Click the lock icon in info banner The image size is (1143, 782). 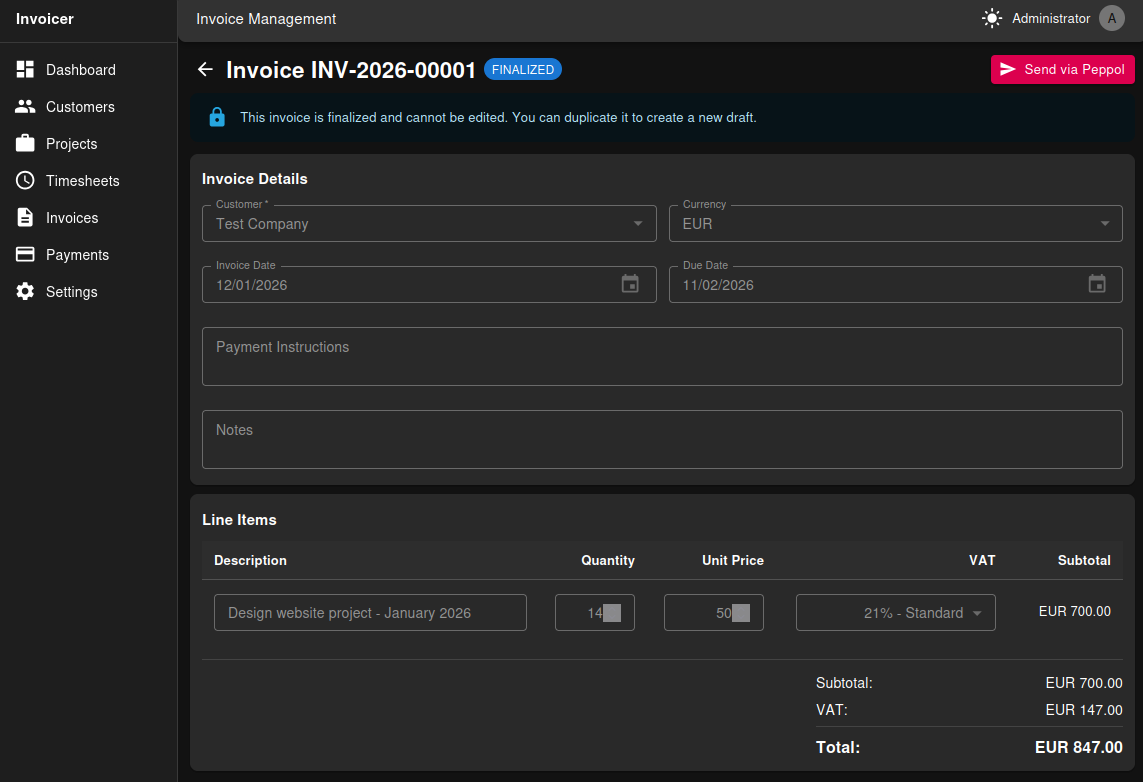217,117
